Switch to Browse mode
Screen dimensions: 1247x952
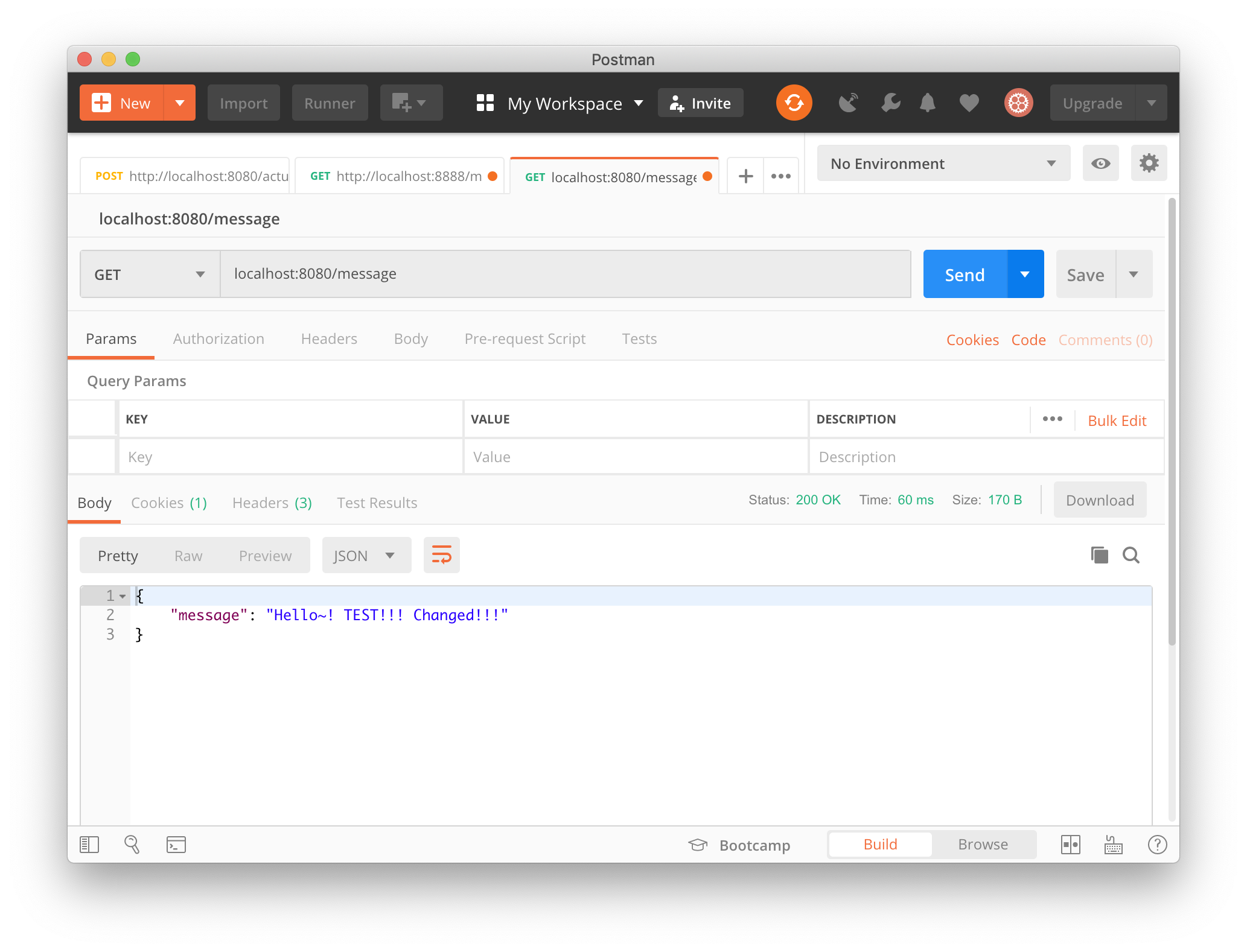(x=983, y=845)
